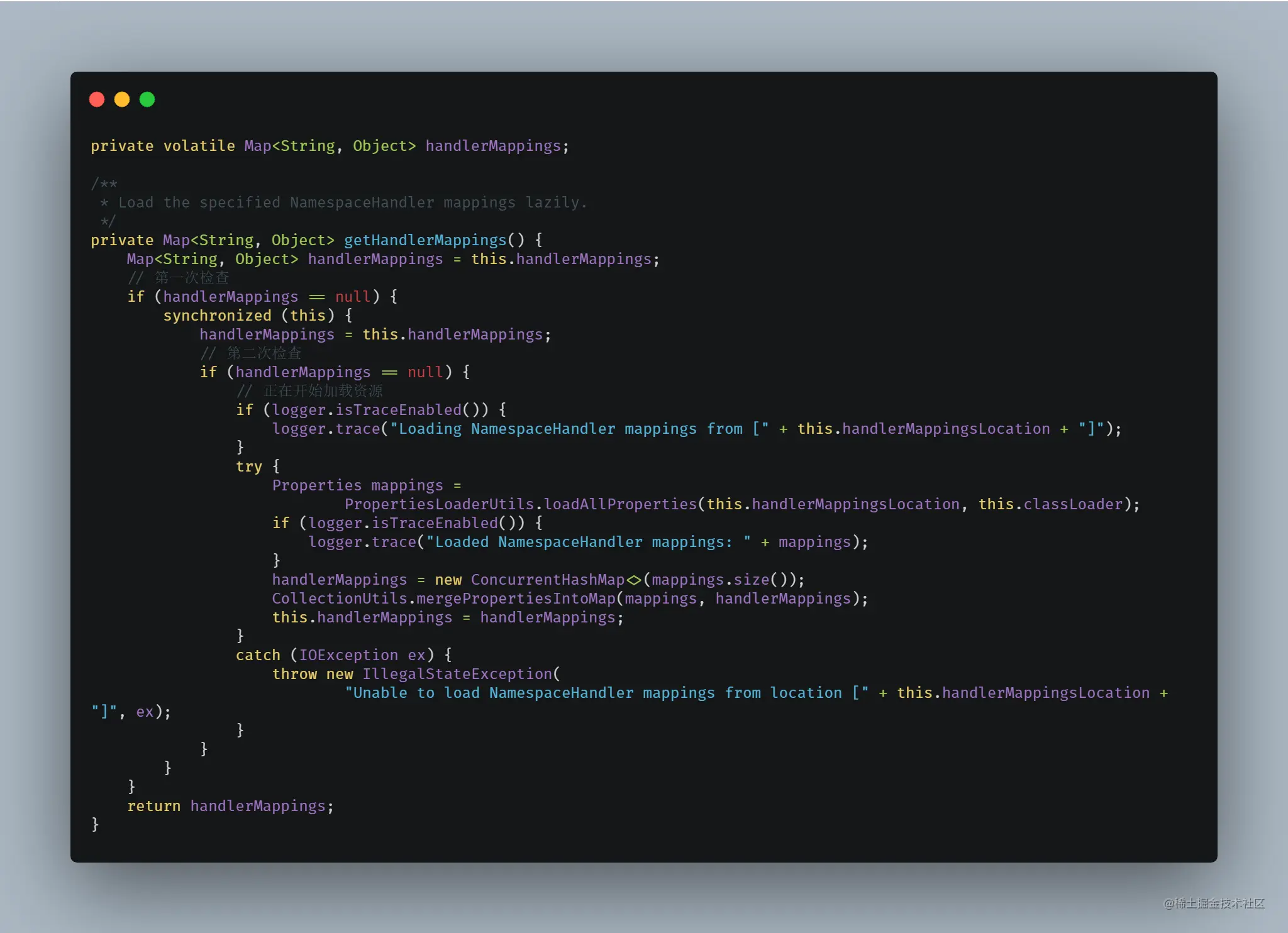Click the 'Properties mappings =' line
Screen dimensions: 1288x933
click(x=367, y=485)
